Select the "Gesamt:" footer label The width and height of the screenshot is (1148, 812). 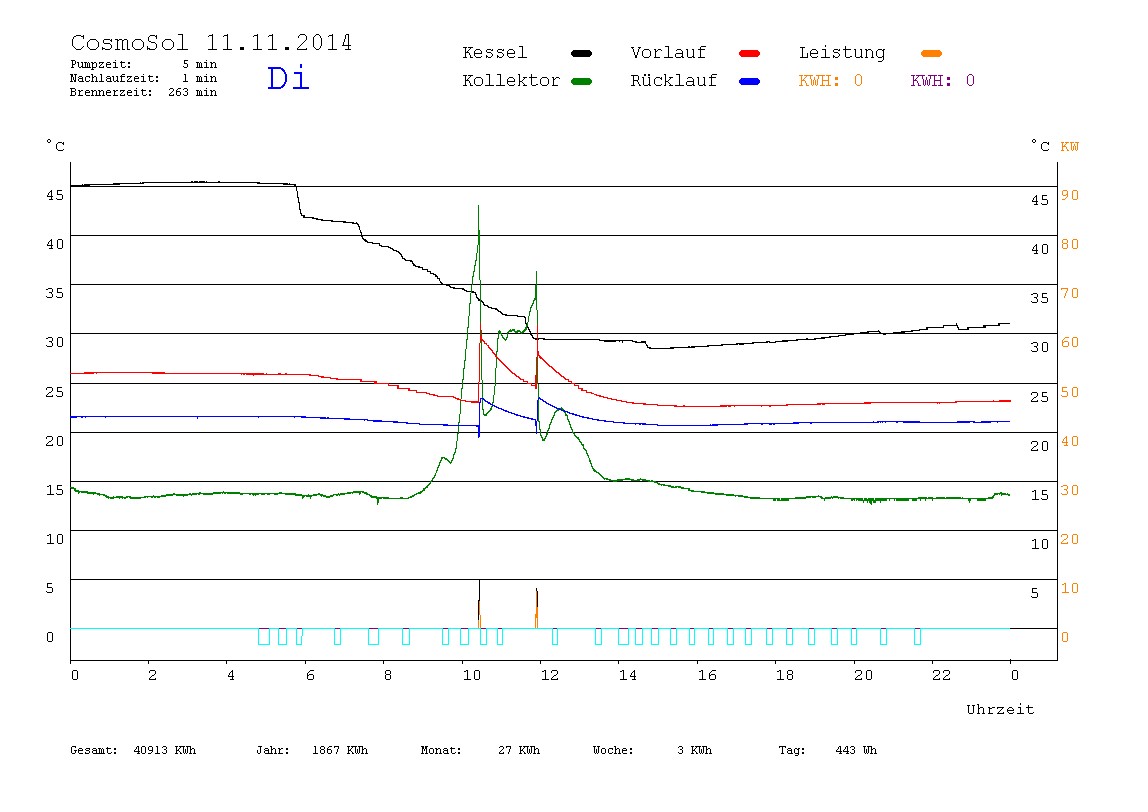(x=94, y=750)
